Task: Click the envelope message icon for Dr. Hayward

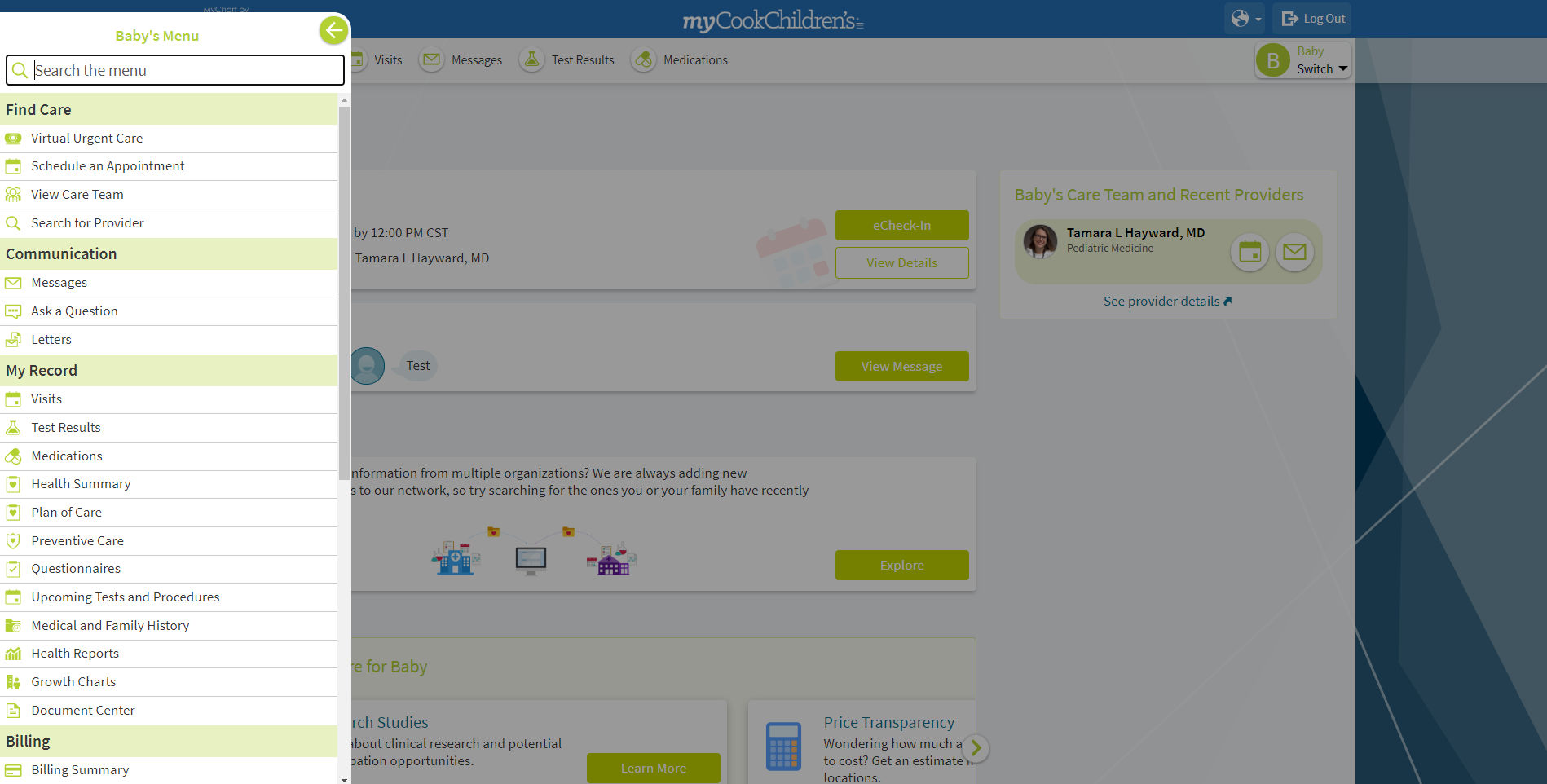Action: [x=1294, y=252]
